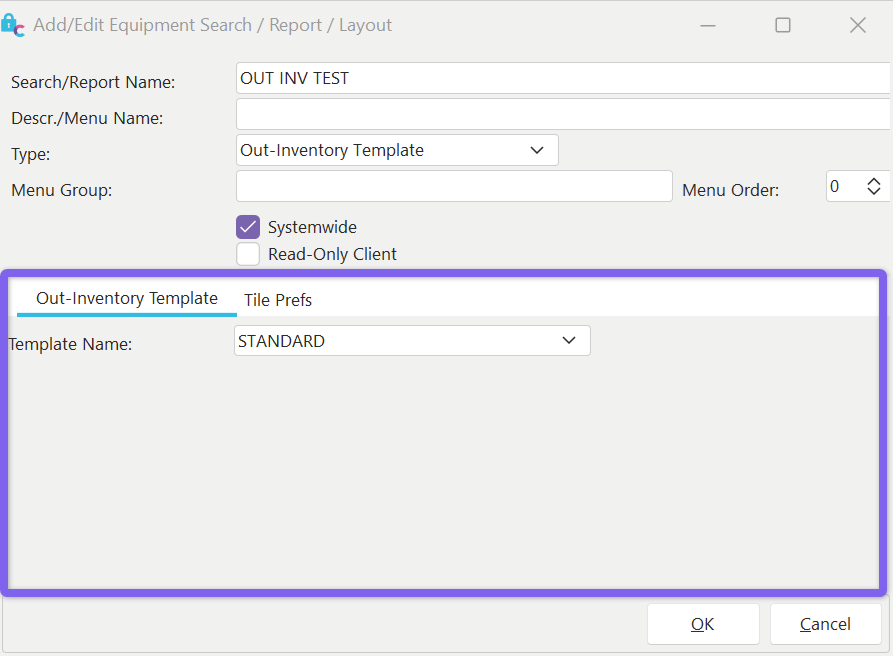This screenshot has width=893, height=656.
Task: Maximize the Add/Edit Equipment Search window
Action: (x=783, y=25)
